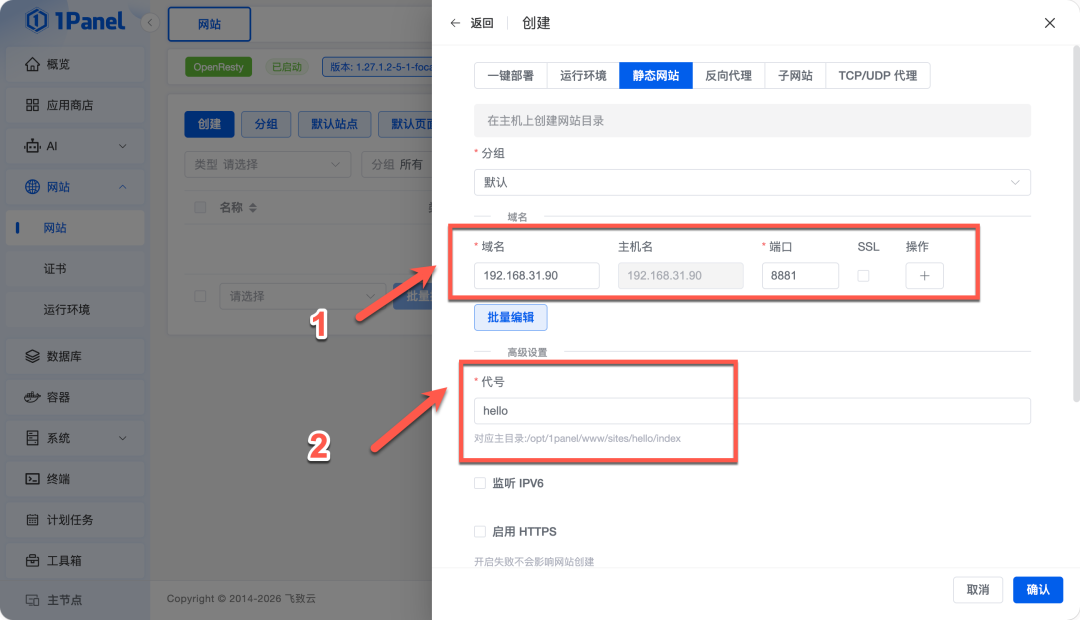Click the 域名 input field

(537, 276)
